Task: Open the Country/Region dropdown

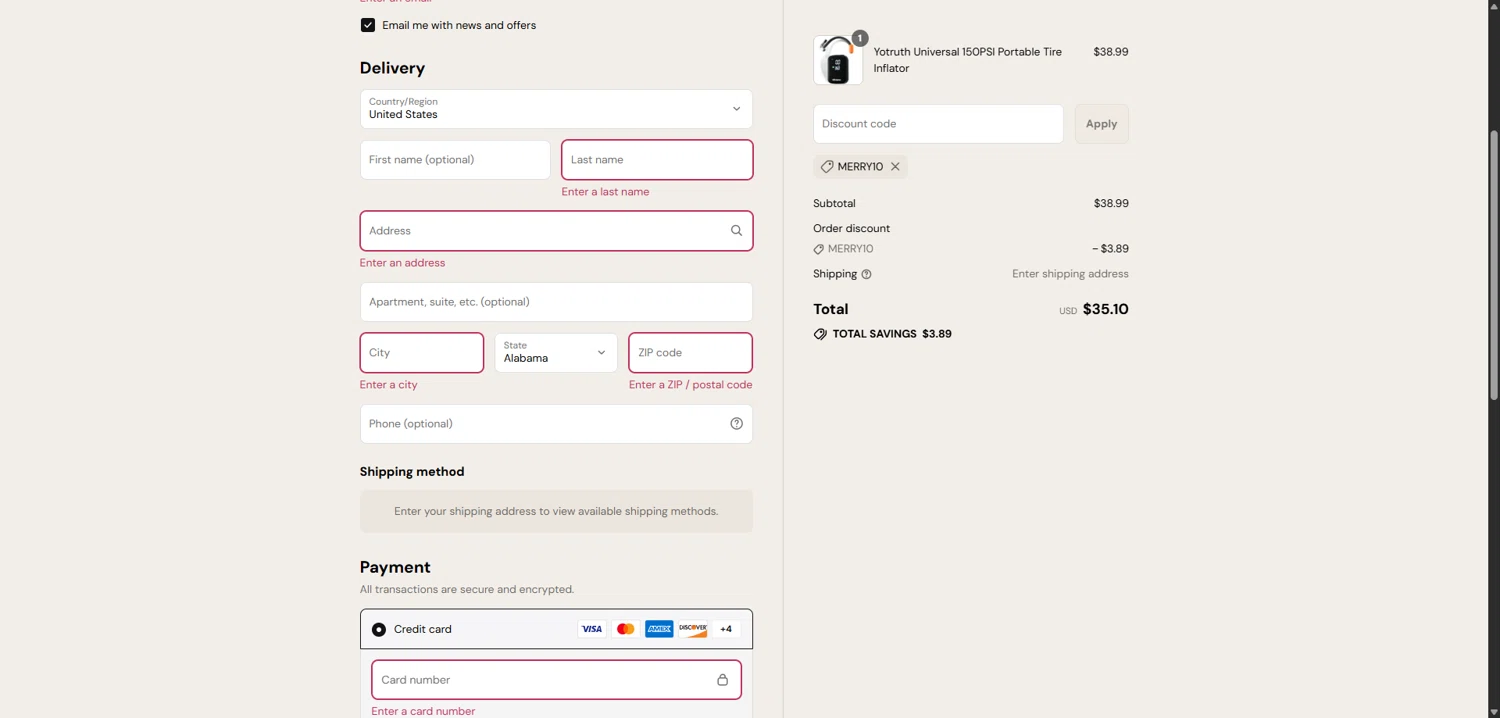Action: click(x=556, y=109)
